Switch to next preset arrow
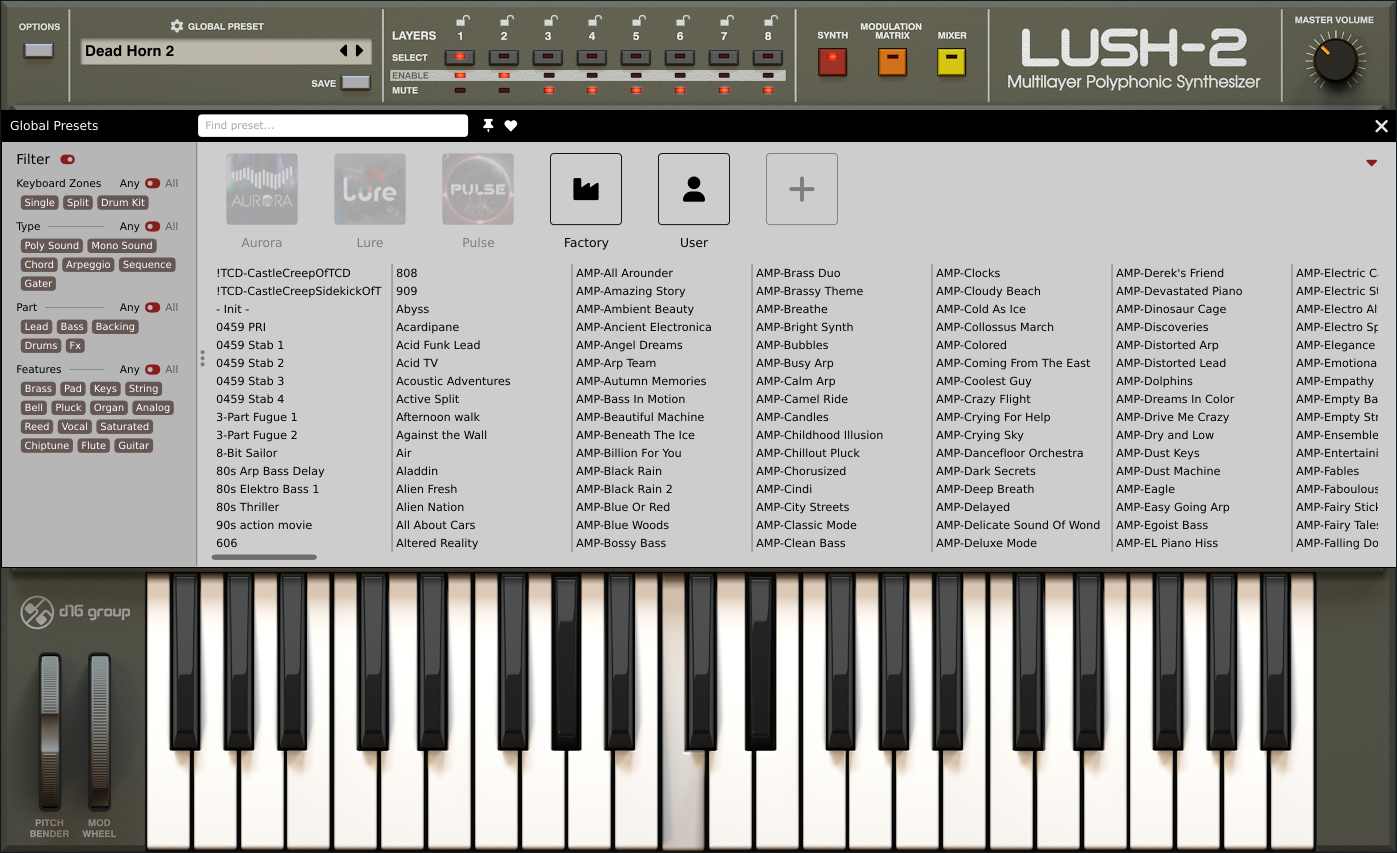 click(360, 51)
